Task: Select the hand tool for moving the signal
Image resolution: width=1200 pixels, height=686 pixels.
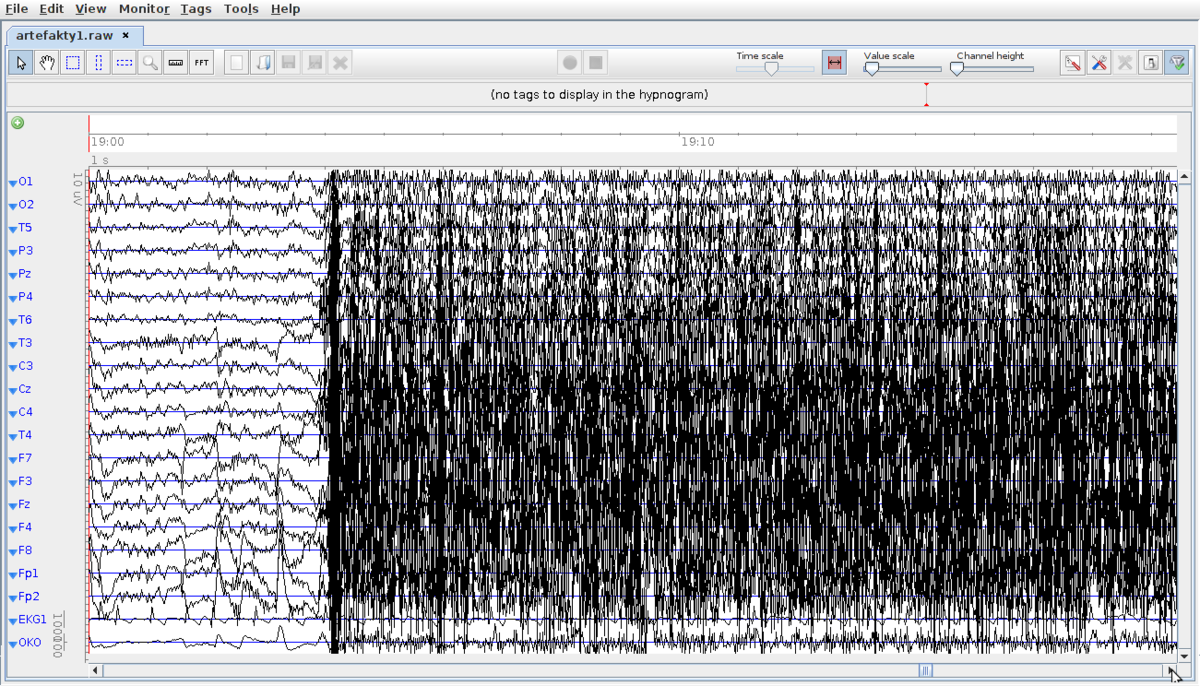Action: tap(46, 62)
